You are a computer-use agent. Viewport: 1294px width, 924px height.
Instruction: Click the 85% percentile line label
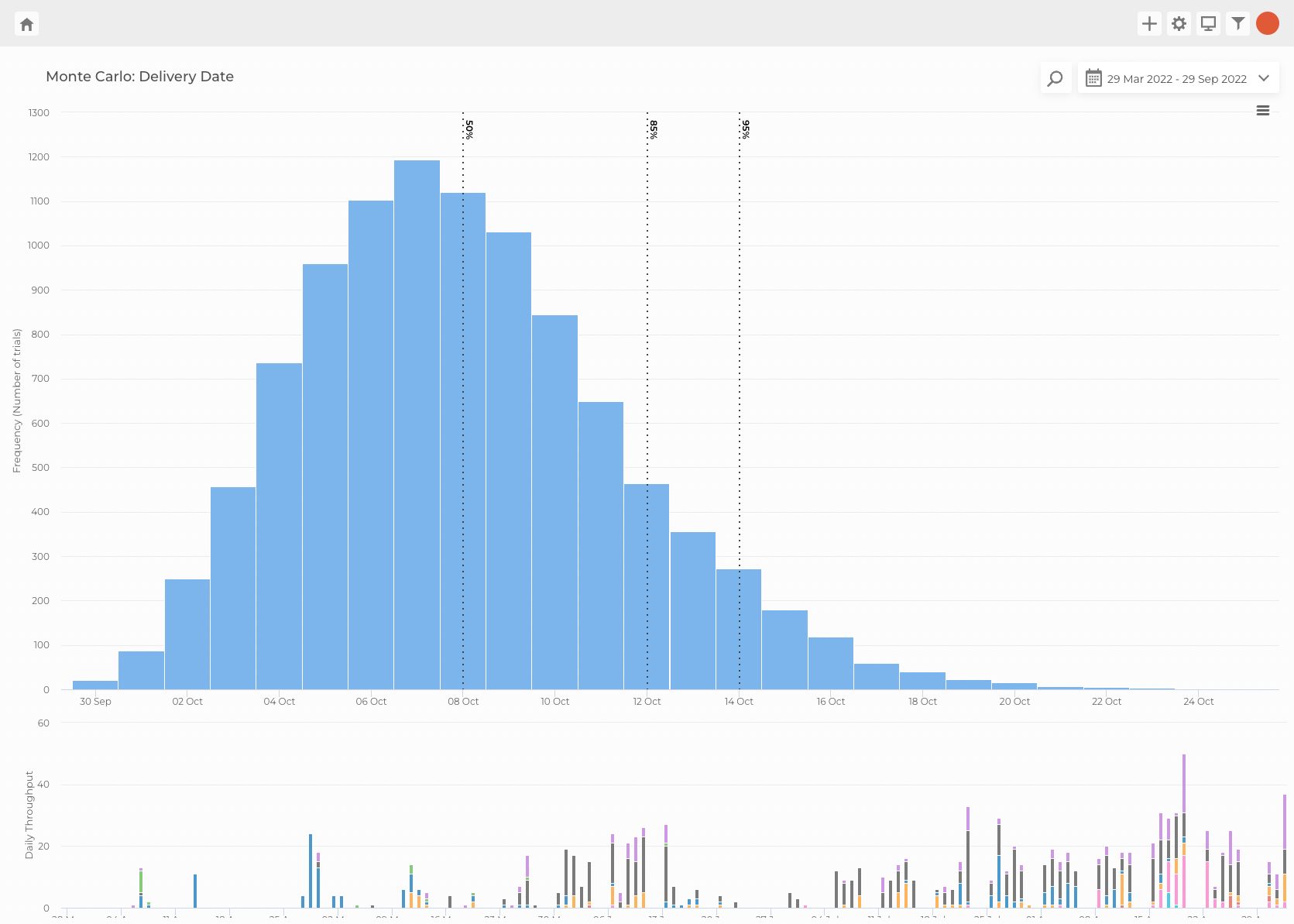(x=654, y=129)
